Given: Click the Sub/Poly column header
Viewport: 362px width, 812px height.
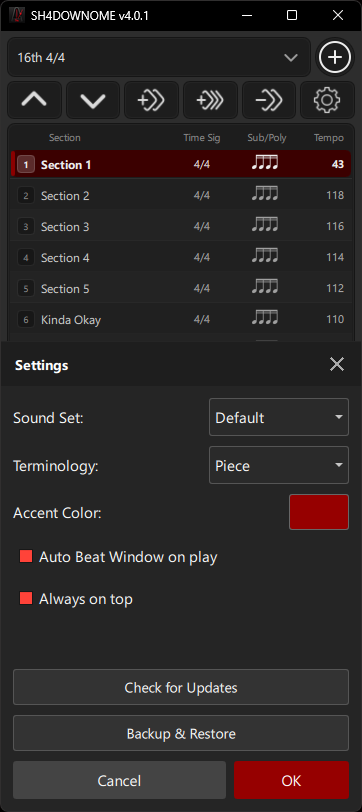Looking at the screenshot, I should tap(267, 138).
